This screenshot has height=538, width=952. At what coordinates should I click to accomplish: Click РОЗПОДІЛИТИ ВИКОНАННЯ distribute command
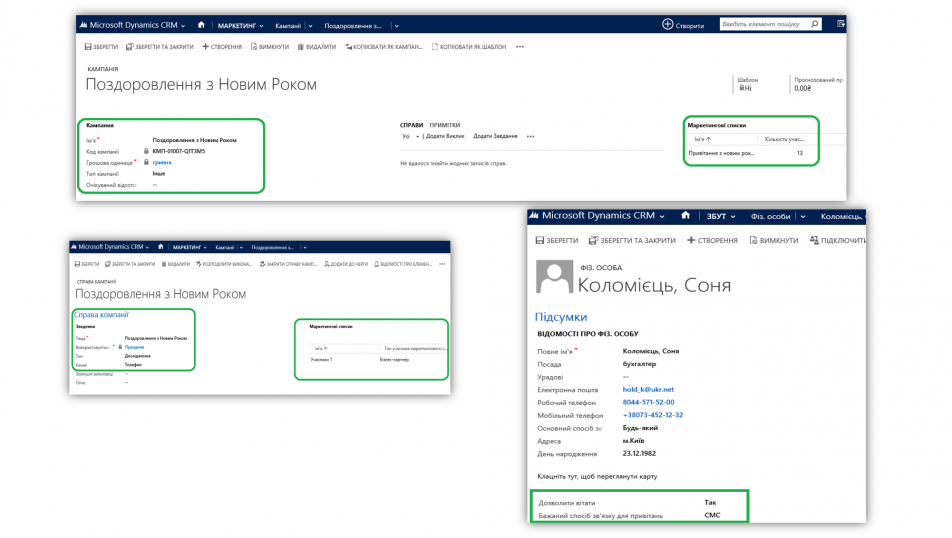(223, 264)
